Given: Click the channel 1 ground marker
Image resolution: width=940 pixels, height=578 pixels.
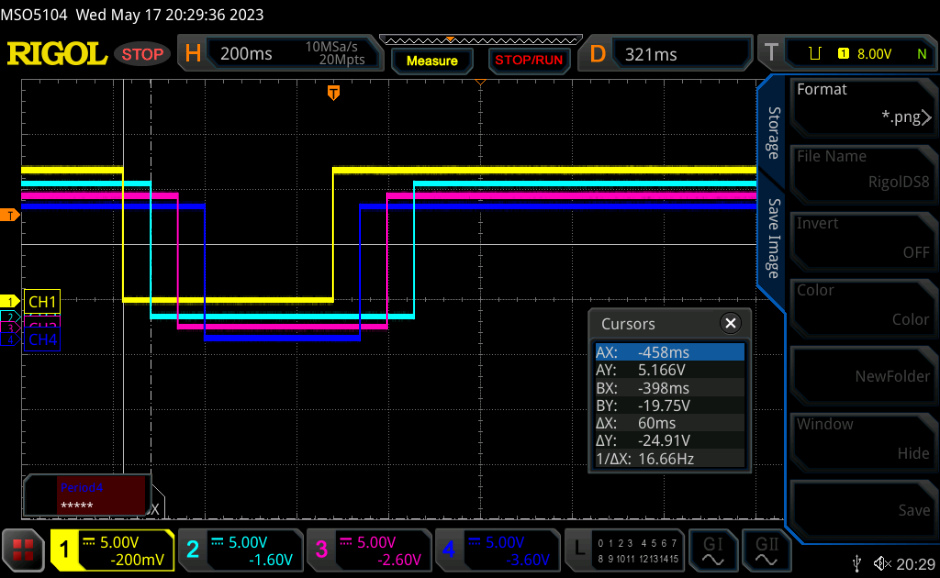Looking at the screenshot, I should pyautogui.click(x=10, y=301).
